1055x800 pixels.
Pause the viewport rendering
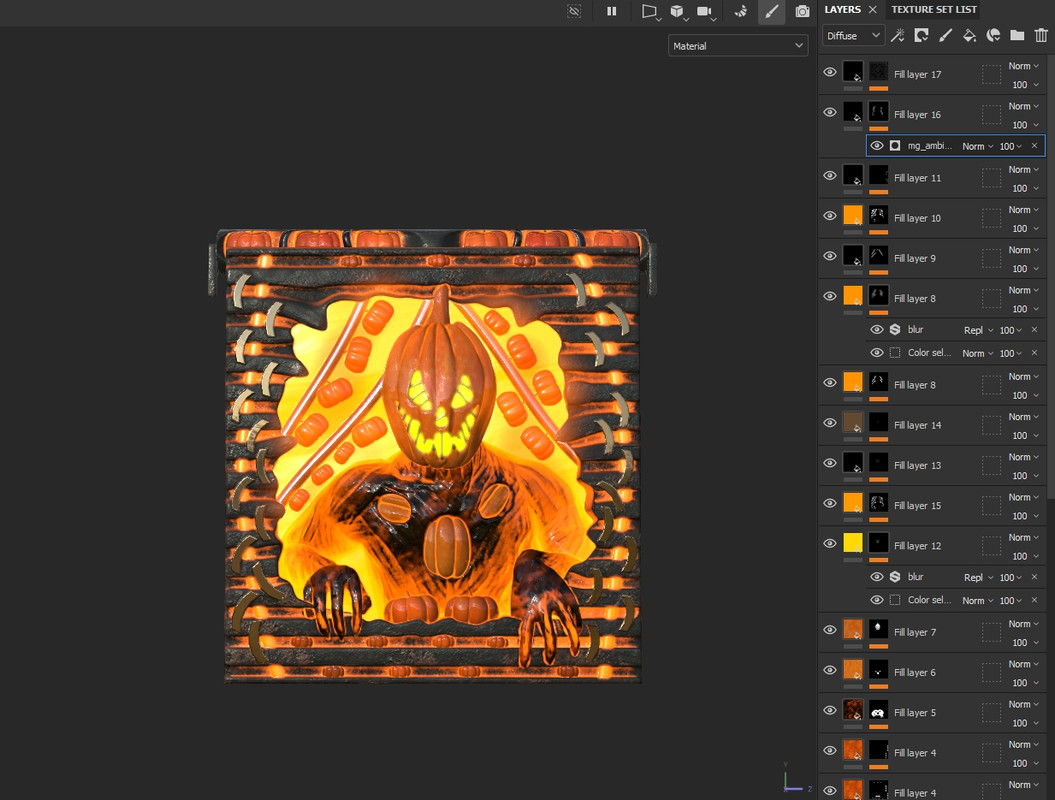click(x=612, y=11)
